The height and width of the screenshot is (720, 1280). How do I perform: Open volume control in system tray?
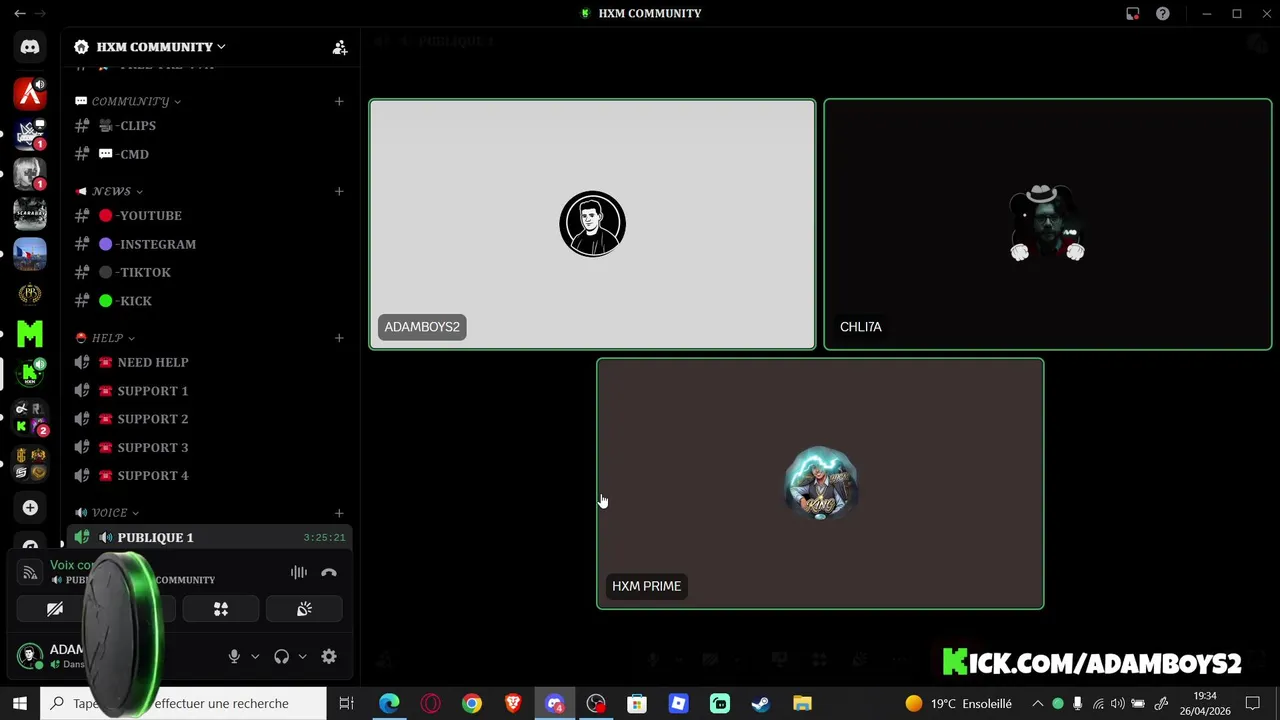(x=1118, y=704)
